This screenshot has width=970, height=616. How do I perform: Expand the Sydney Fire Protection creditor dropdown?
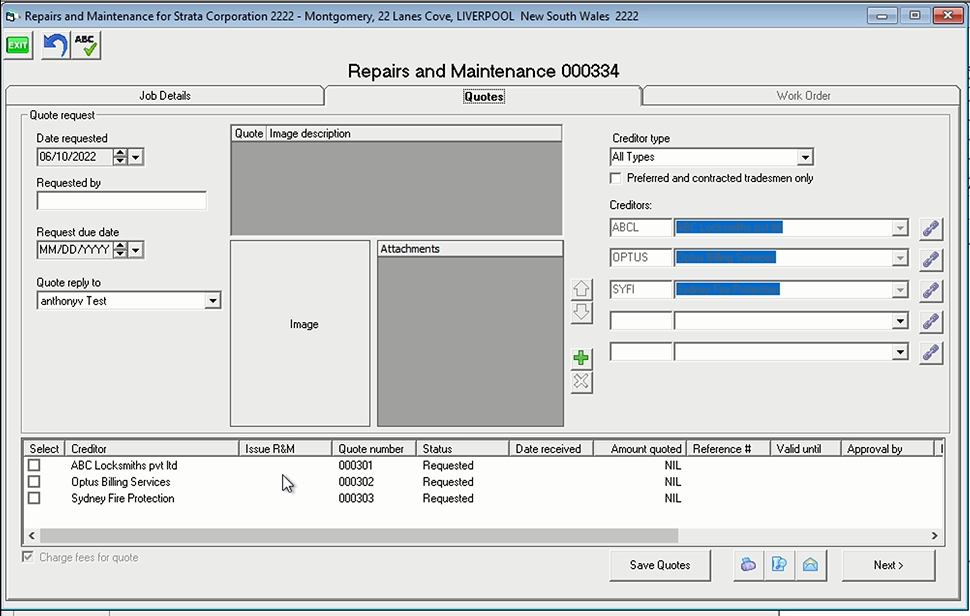(900, 290)
